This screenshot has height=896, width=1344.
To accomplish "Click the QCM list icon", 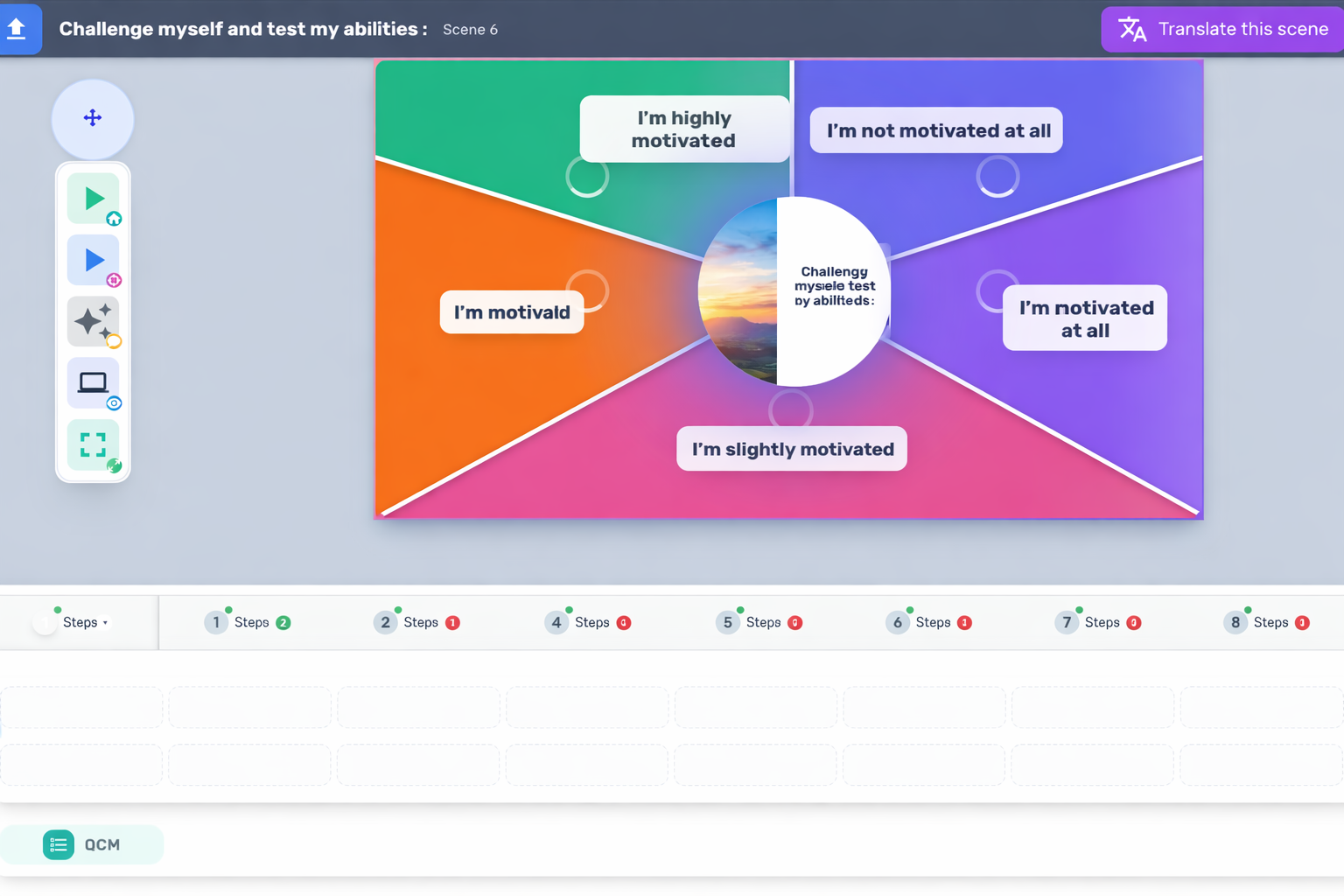I will pos(59,844).
